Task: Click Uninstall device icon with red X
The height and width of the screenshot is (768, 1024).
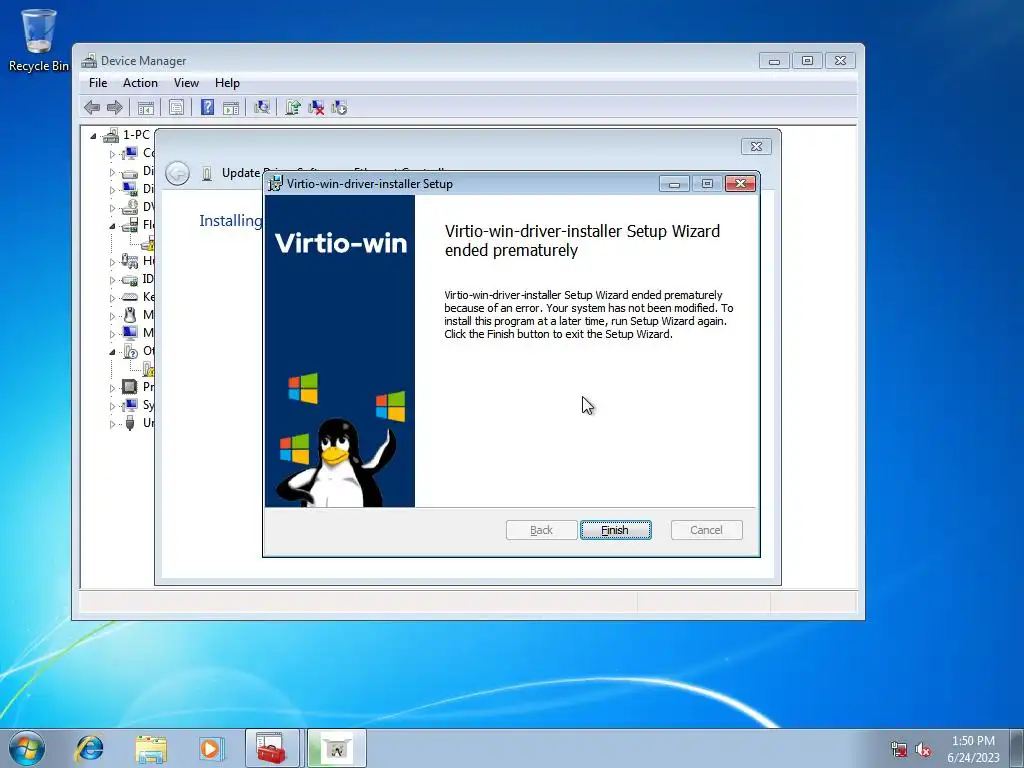Action: pyautogui.click(x=316, y=107)
